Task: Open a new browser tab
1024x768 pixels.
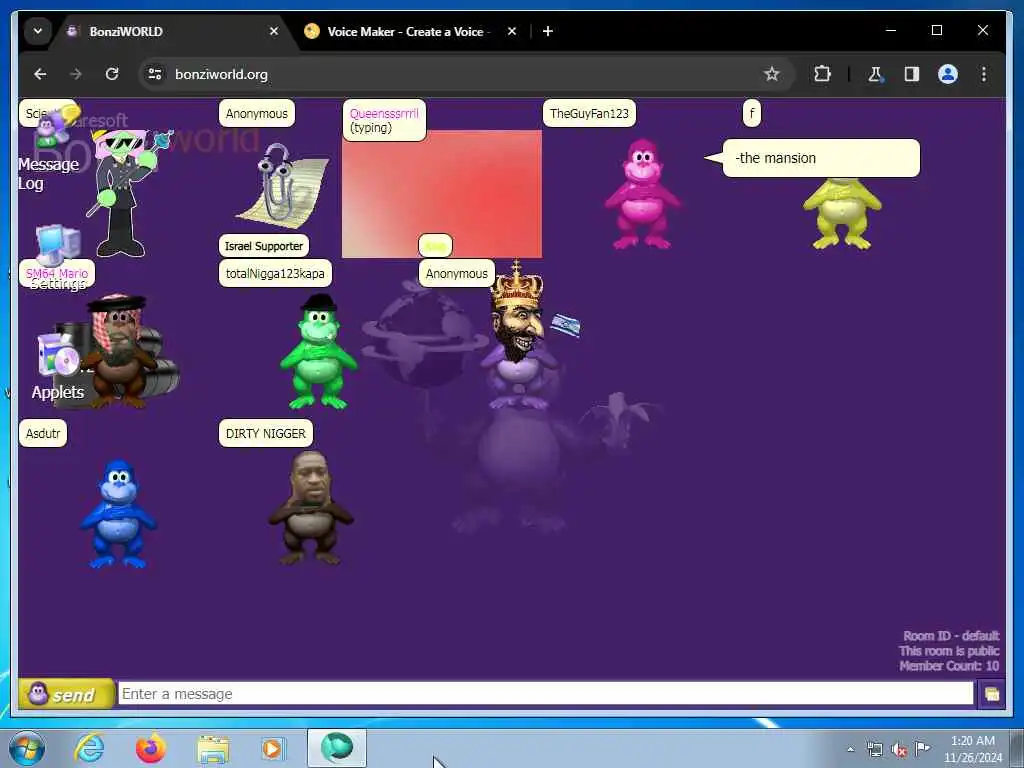Action: pyautogui.click(x=548, y=31)
